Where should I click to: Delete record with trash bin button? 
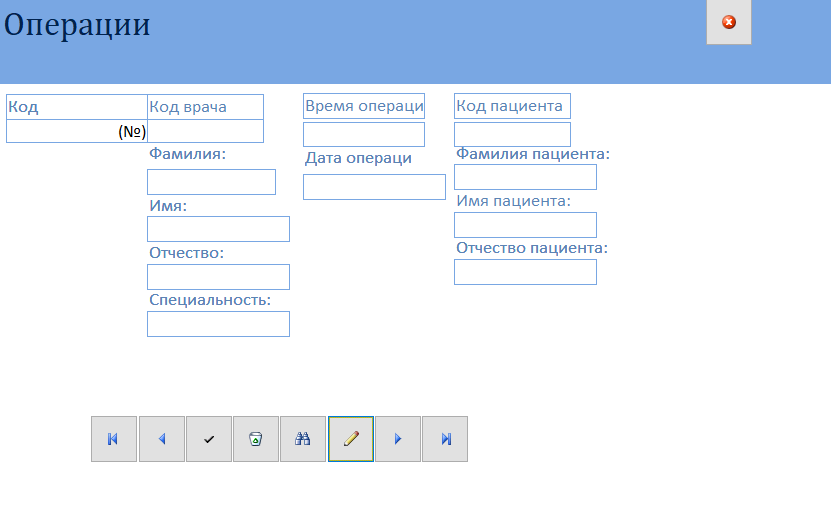tap(256, 439)
